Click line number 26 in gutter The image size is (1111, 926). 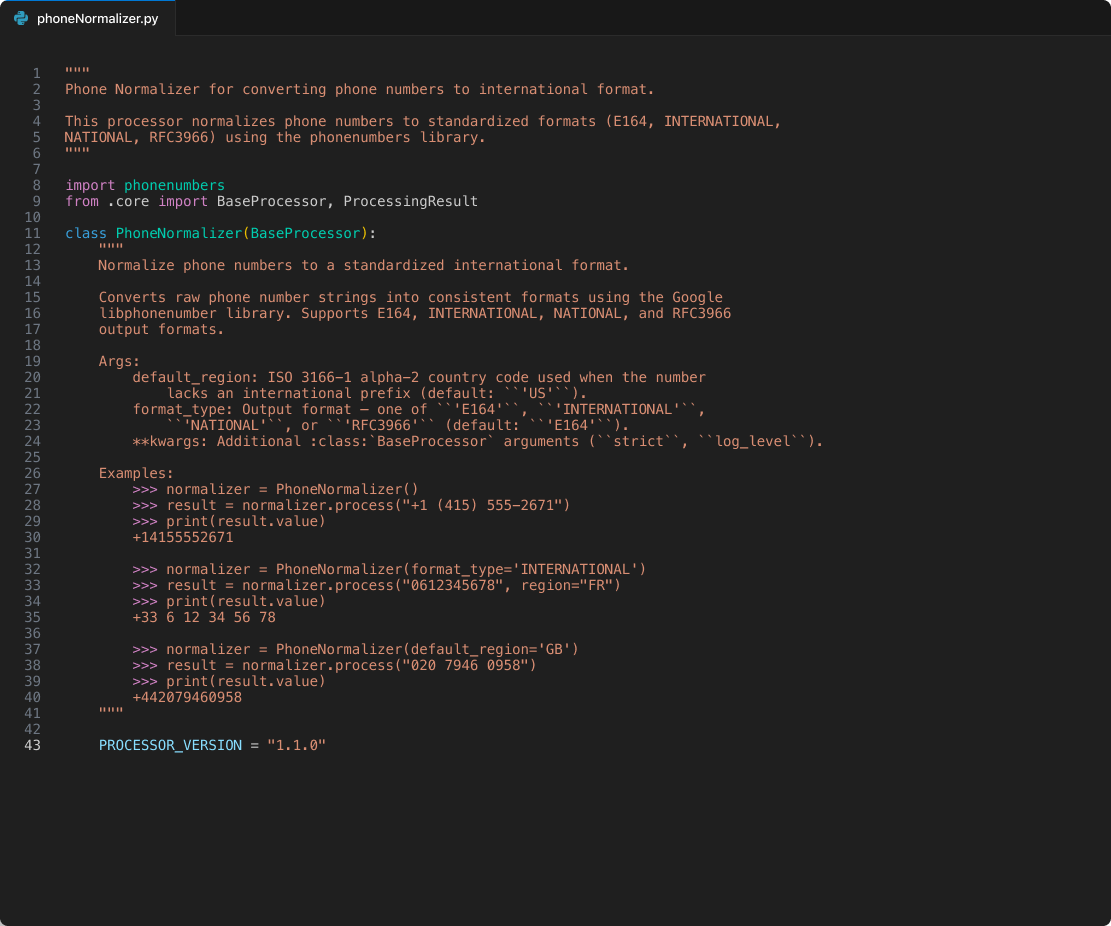click(x=33, y=473)
